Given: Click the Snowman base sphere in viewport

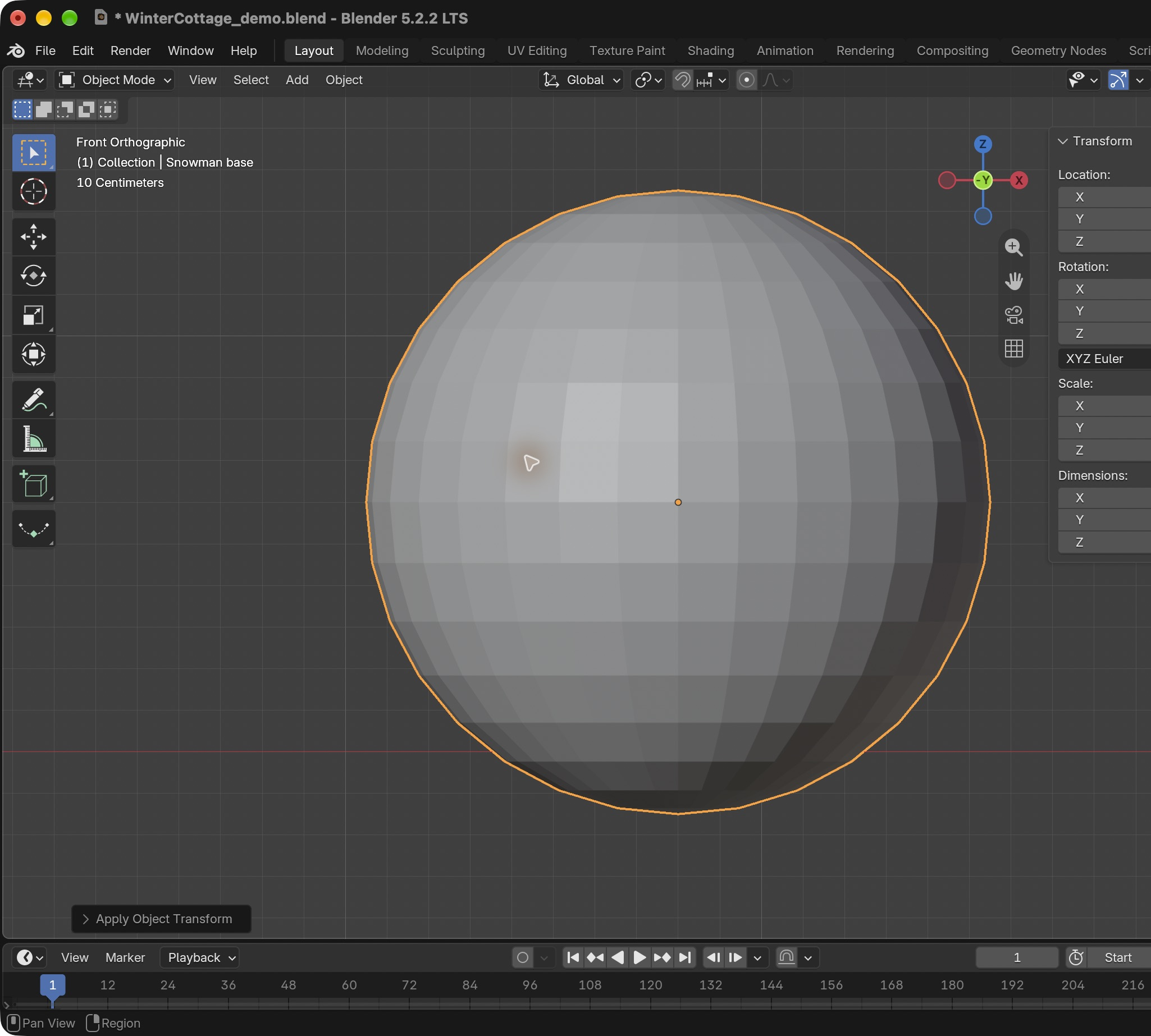Looking at the screenshot, I should 678,502.
